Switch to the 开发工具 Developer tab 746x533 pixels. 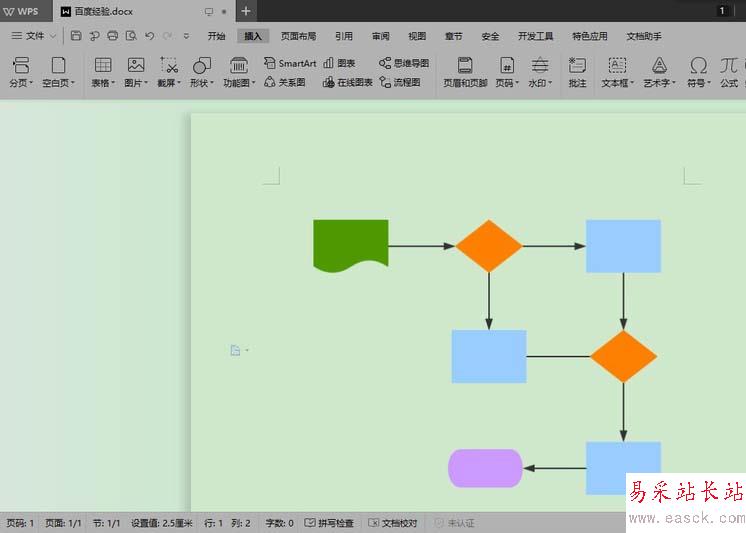click(535, 36)
